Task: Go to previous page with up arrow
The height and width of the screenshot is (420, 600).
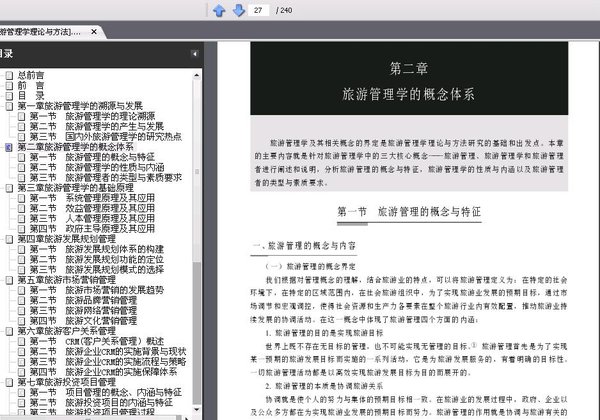Action: [x=219, y=11]
